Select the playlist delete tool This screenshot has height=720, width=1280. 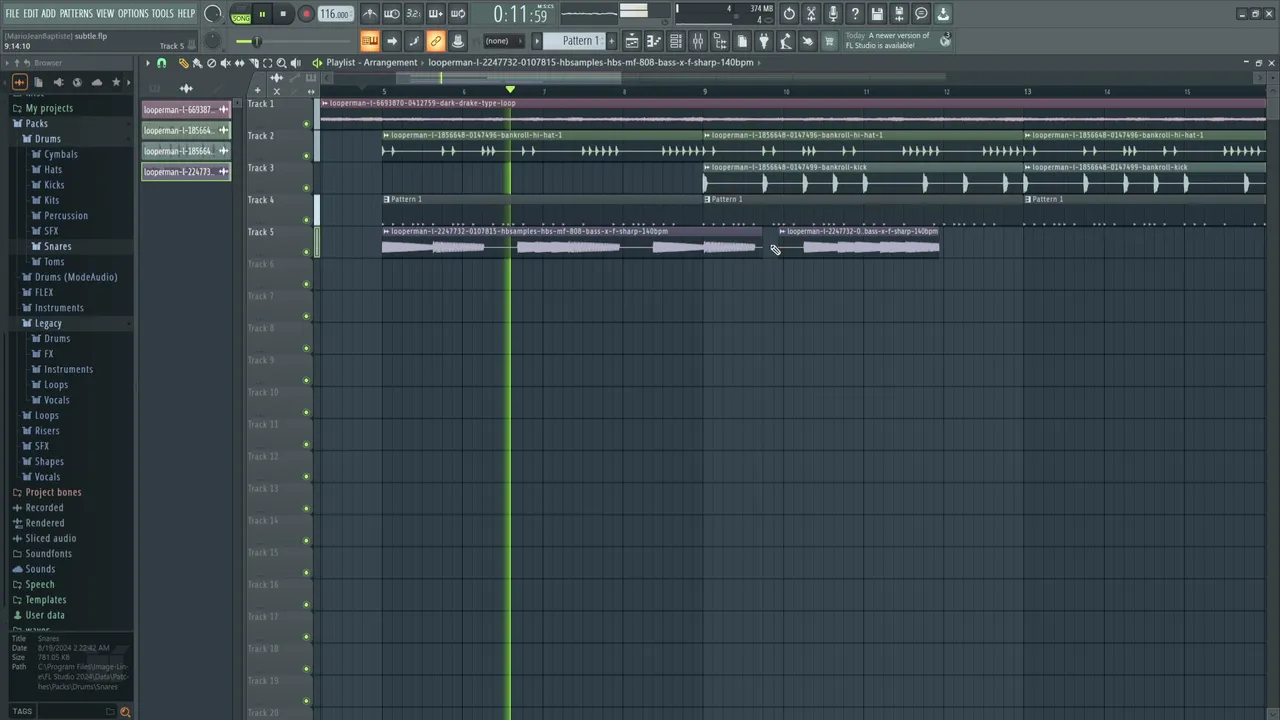[211, 63]
